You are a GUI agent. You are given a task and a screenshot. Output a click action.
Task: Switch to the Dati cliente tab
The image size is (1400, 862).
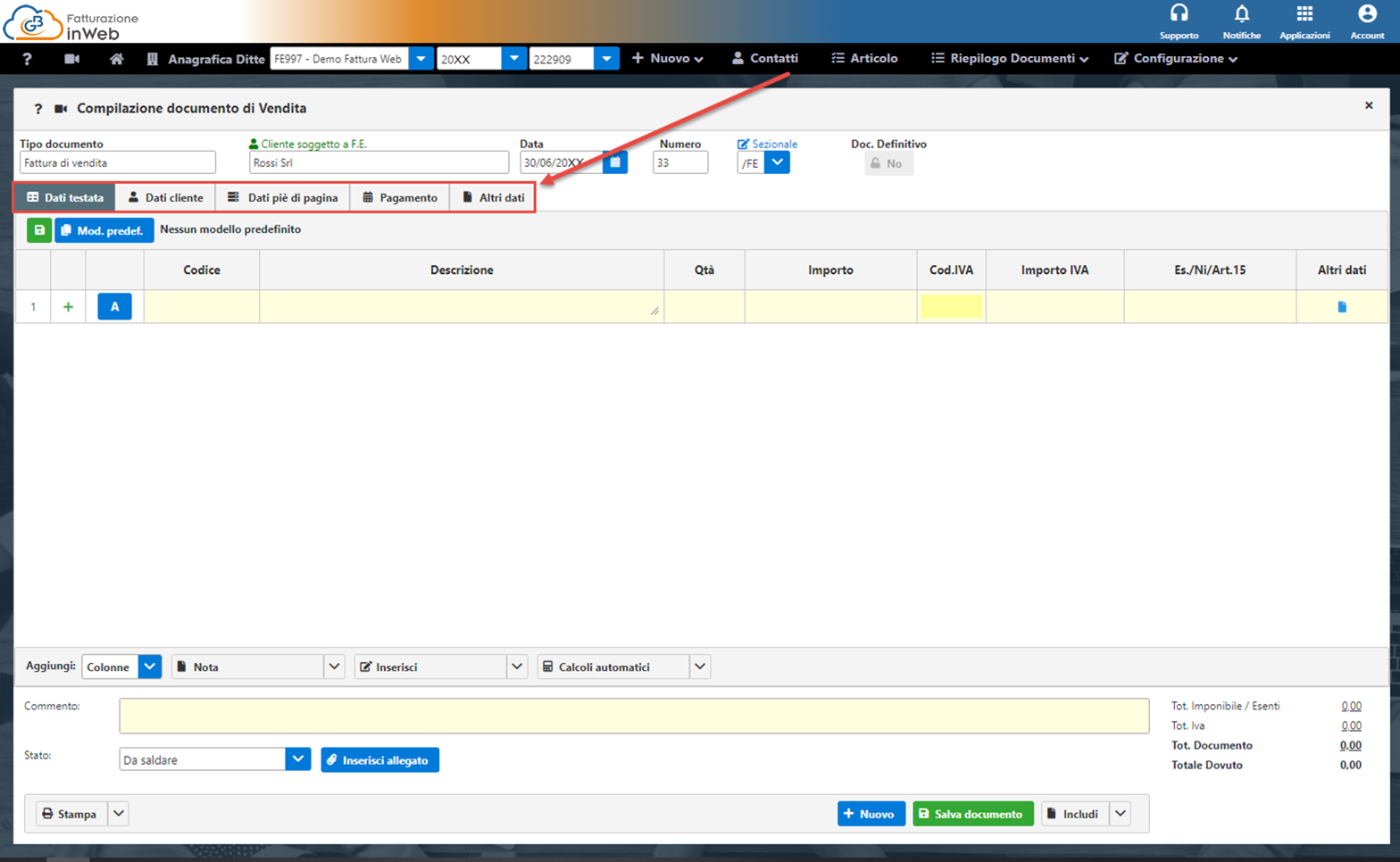coord(166,197)
